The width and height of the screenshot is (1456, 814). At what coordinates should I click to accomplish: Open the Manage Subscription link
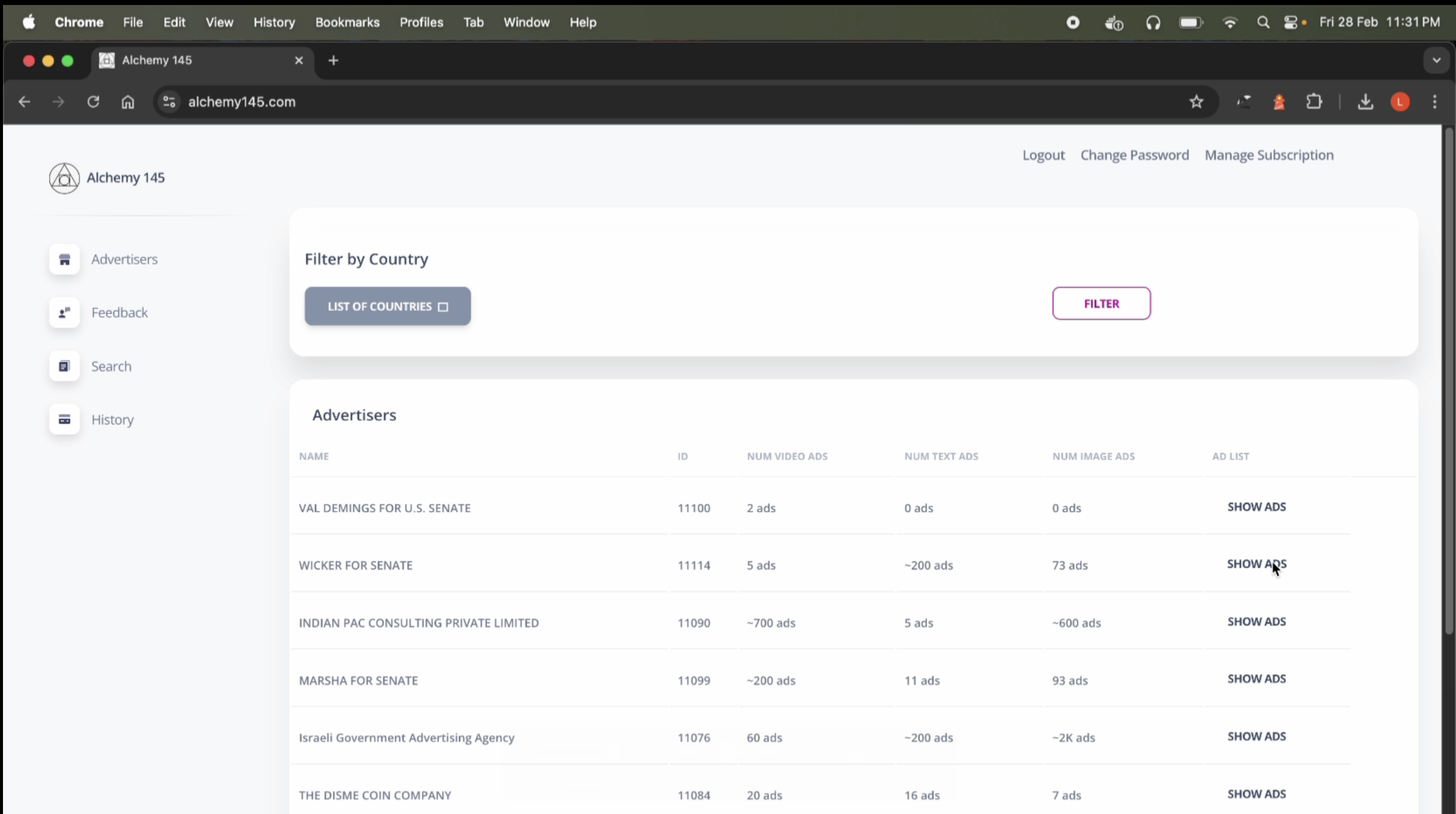click(1269, 155)
